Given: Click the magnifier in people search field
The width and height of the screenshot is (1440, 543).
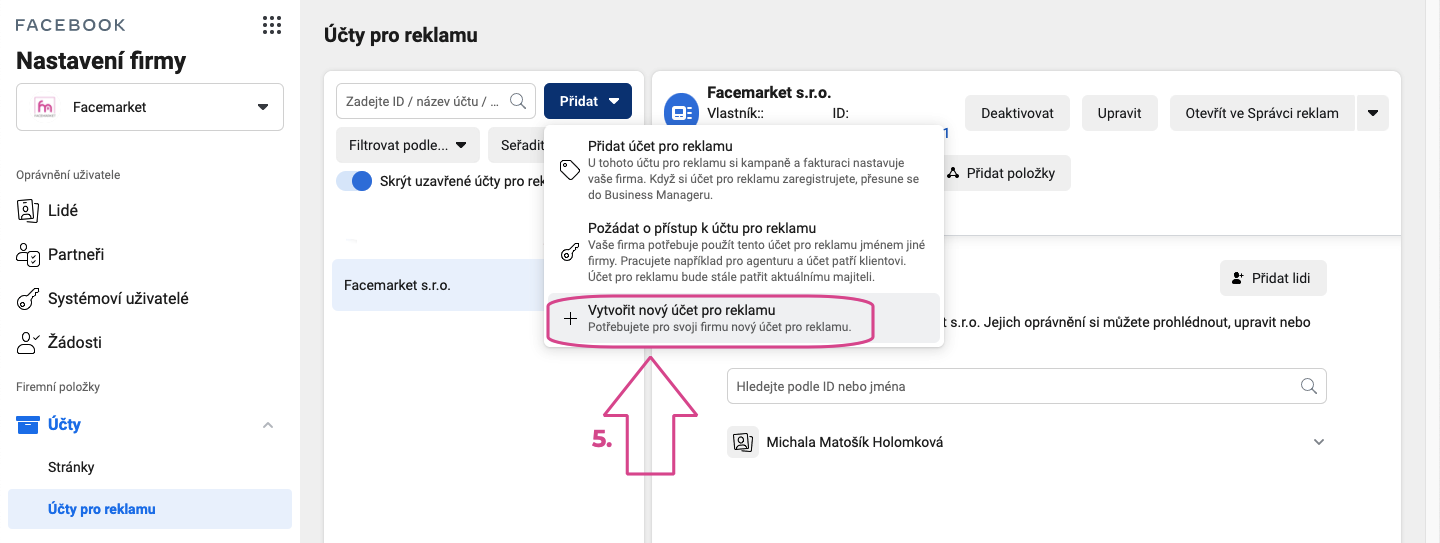Looking at the screenshot, I should click(1308, 386).
